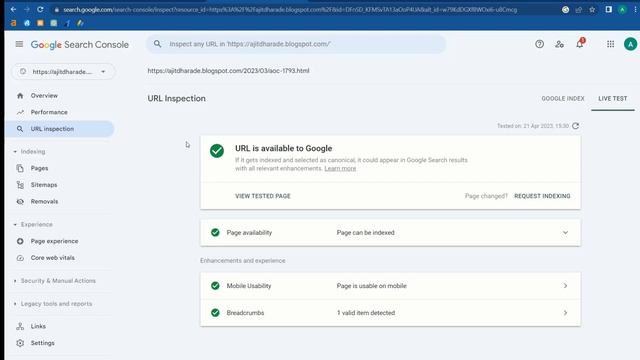
Task: Click 'URL is available to Google' heading
Action: (x=284, y=149)
